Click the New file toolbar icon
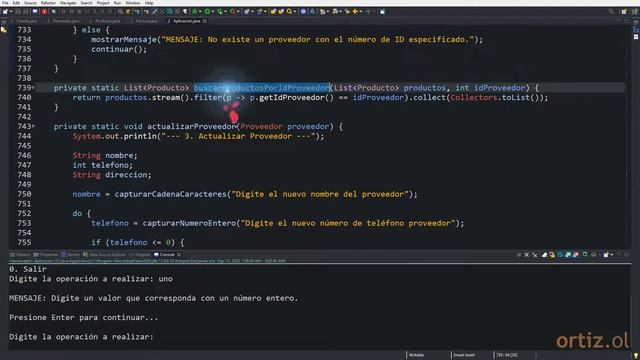The image size is (640, 360). point(5,11)
